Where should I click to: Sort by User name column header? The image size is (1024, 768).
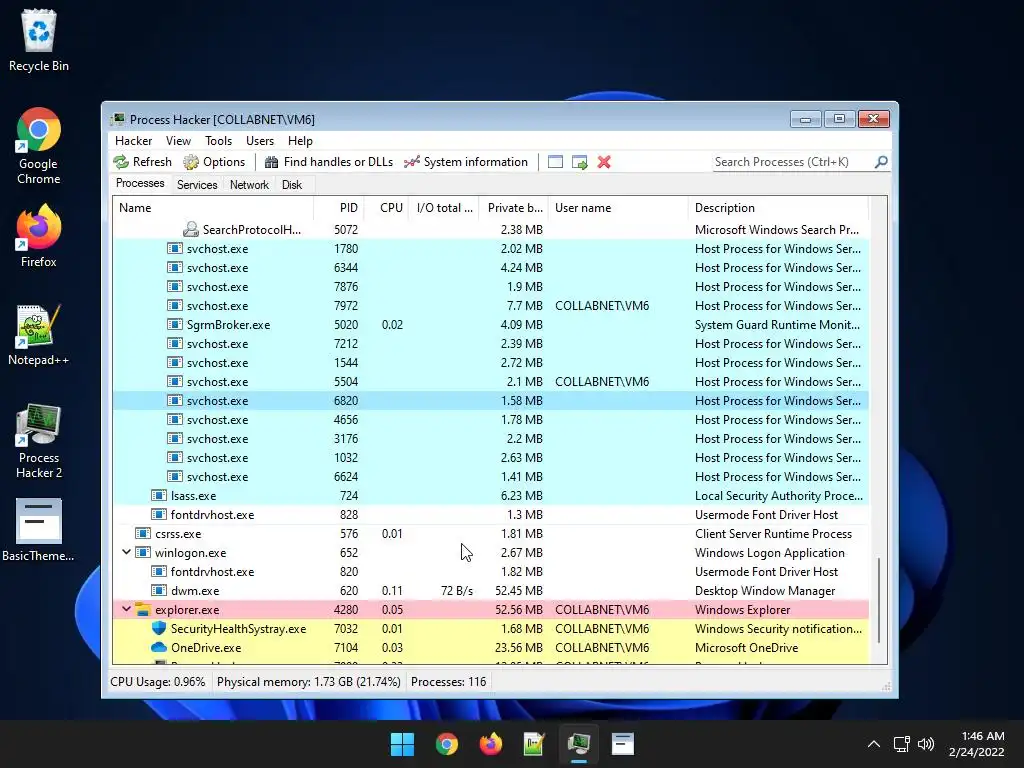618,208
